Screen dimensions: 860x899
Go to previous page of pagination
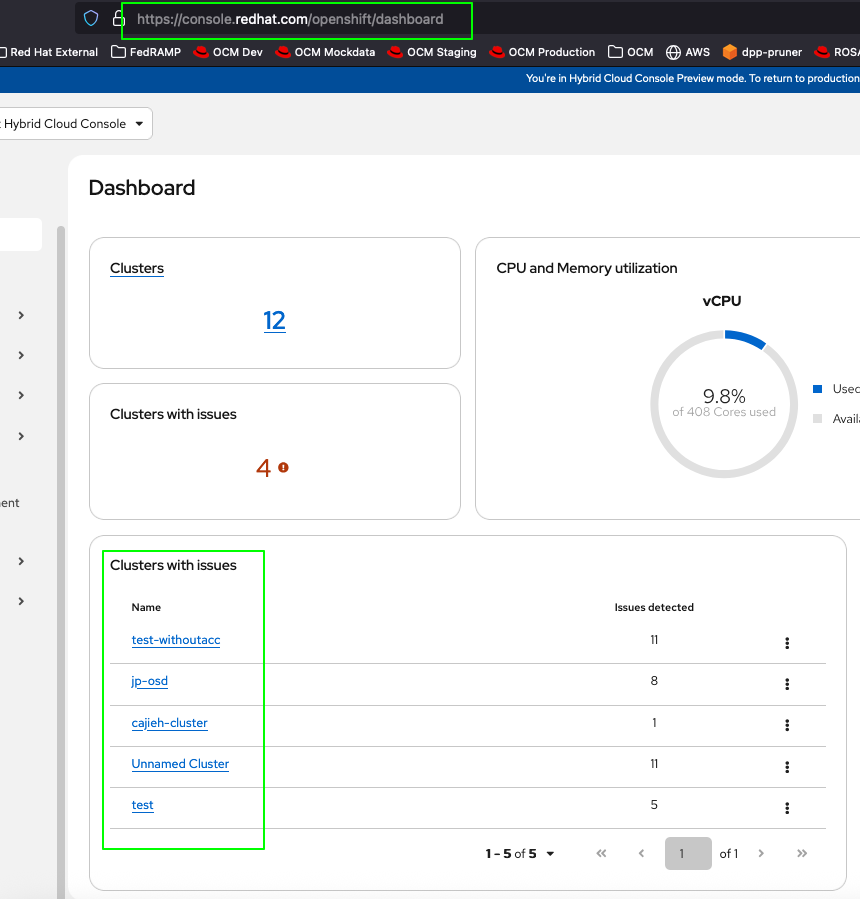click(x=642, y=853)
